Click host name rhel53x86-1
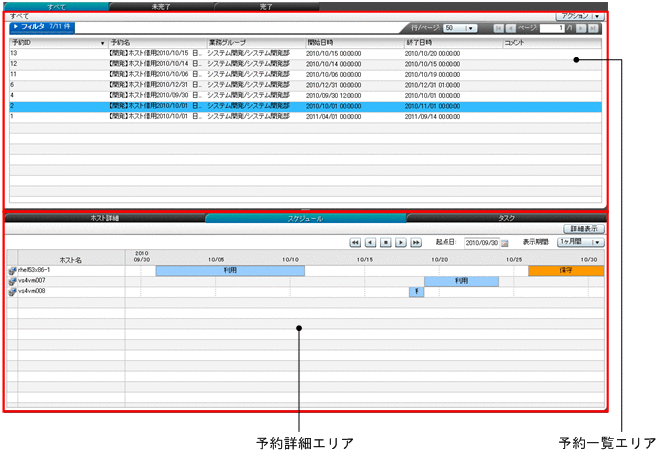660x455 pixels. tap(34, 270)
